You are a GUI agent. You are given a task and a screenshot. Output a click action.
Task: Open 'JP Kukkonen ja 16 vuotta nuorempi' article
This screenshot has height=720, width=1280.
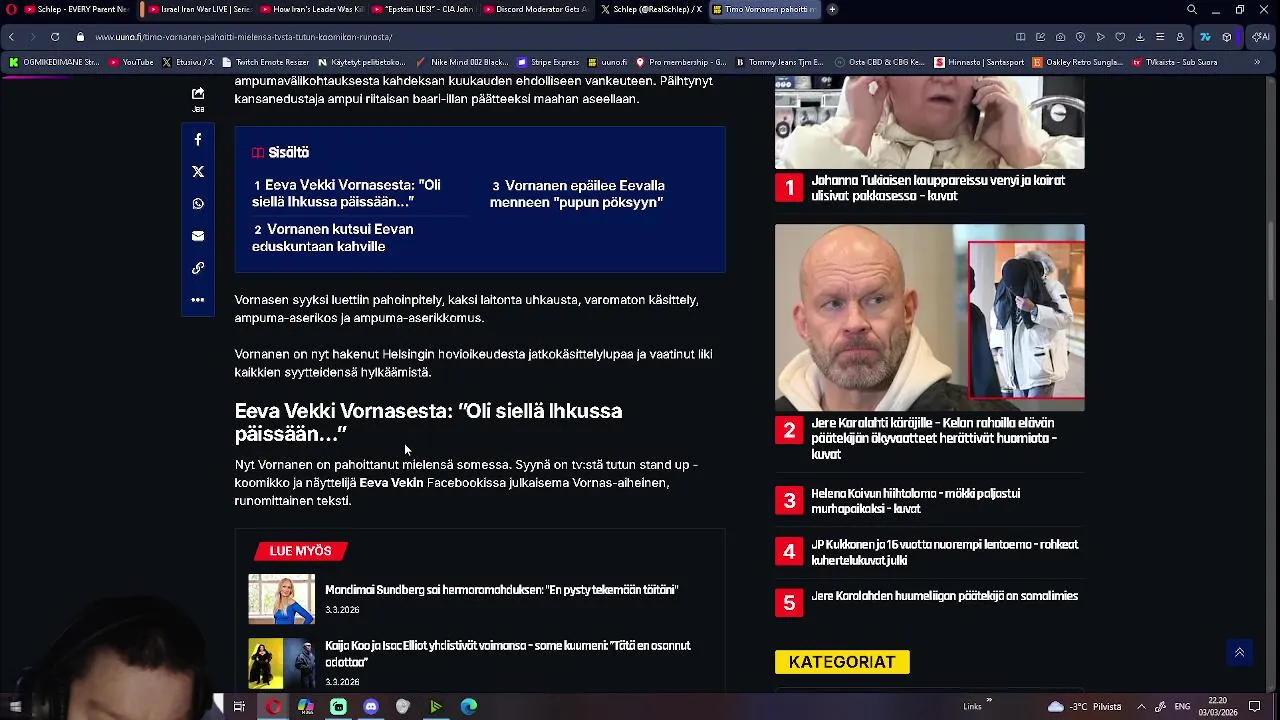(944, 552)
